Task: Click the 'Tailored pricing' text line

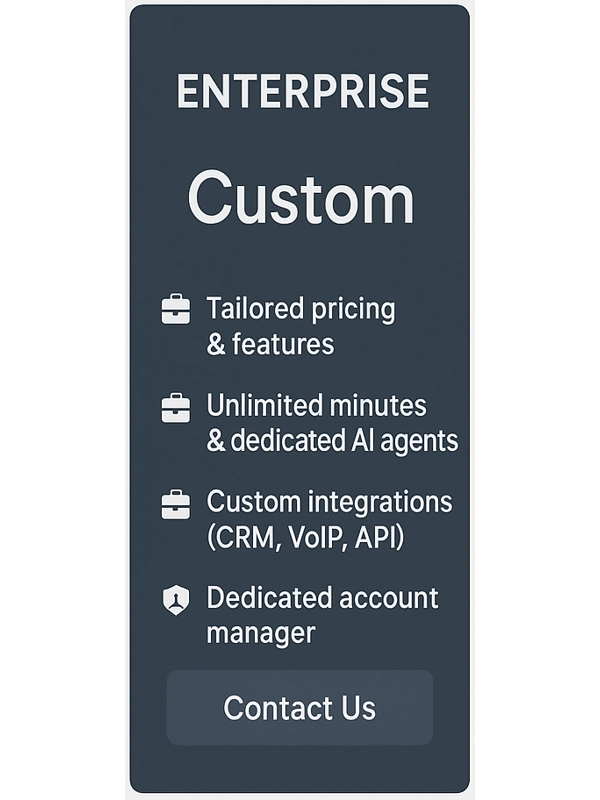Action: coord(301,309)
